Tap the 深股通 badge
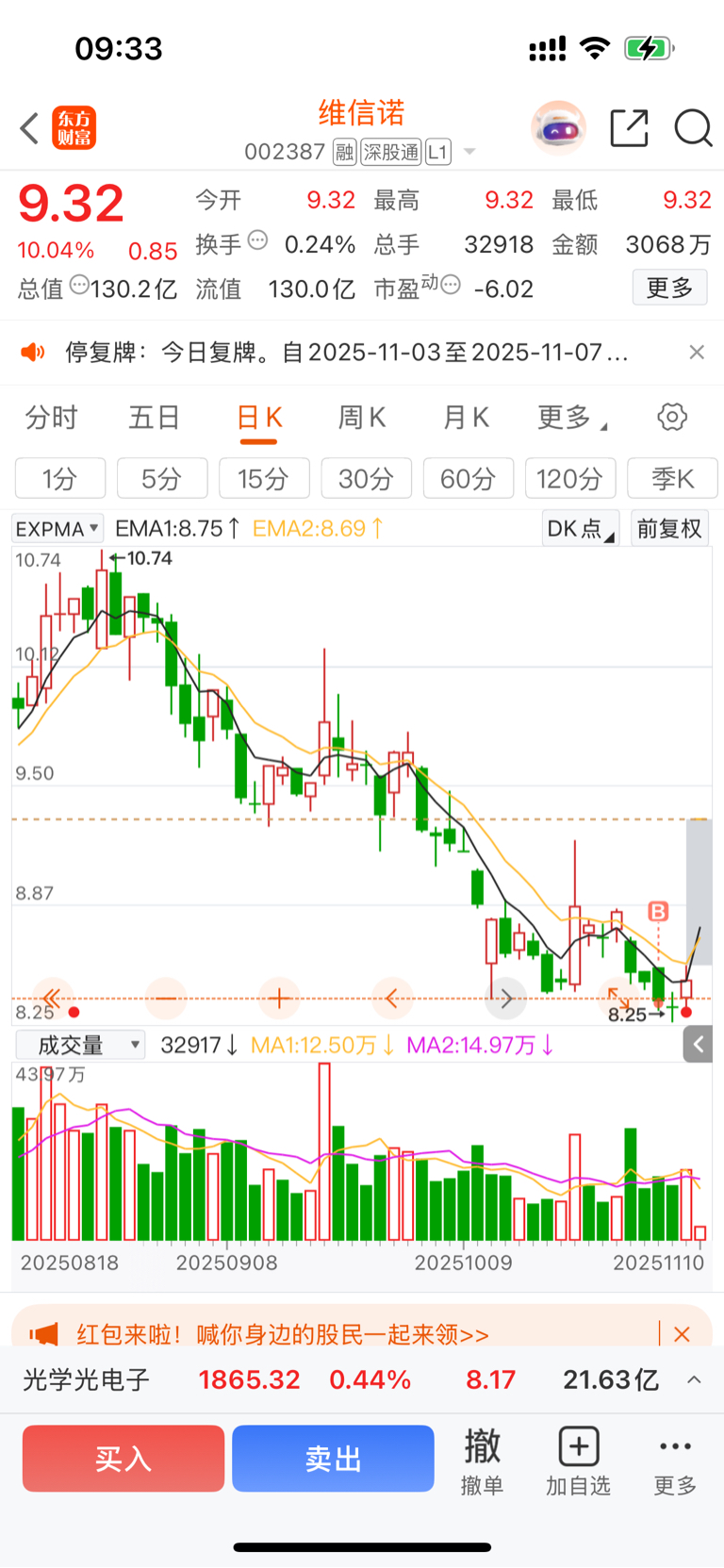 (391, 152)
